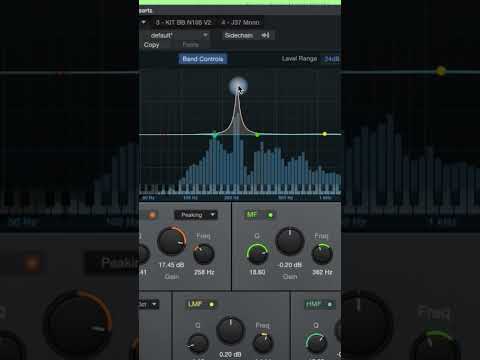Toggle the MF band enable LED

click(270, 215)
